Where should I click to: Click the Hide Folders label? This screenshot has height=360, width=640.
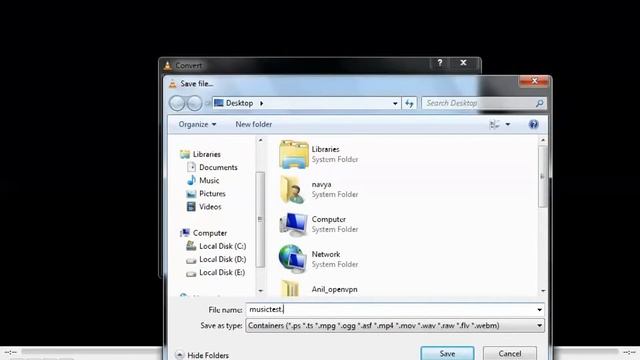pyautogui.click(x=208, y=355)
